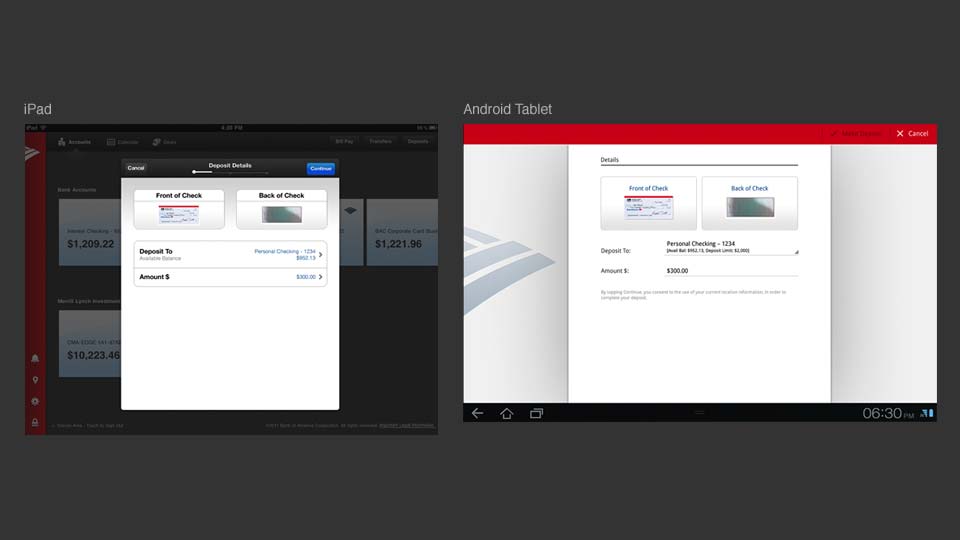Tap the location pin icon in iPad sidebar
960x540 pixels.
pos(35,380)
